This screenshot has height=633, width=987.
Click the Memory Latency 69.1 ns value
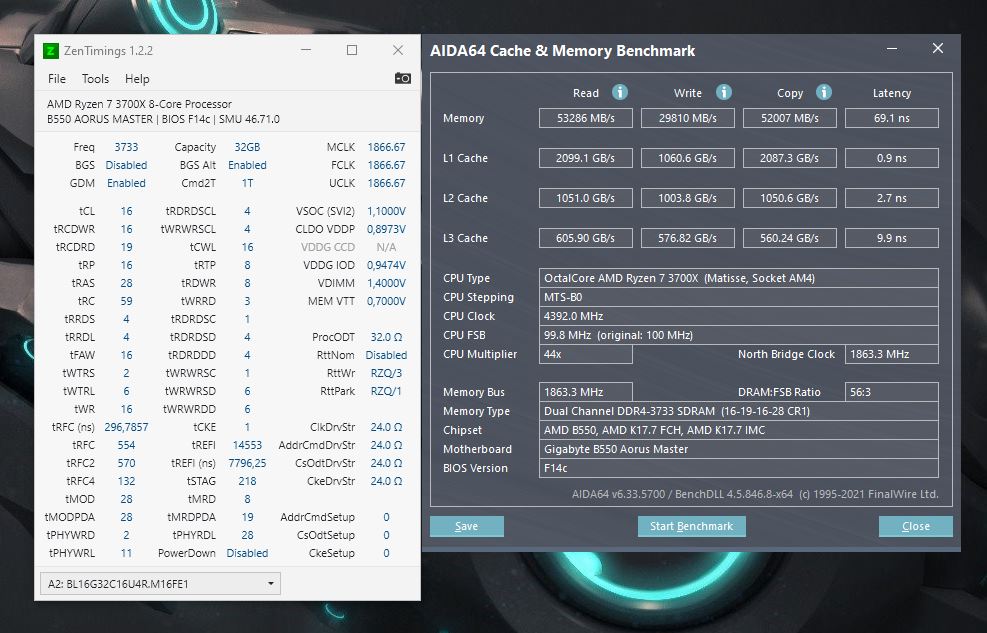(891, 118)
